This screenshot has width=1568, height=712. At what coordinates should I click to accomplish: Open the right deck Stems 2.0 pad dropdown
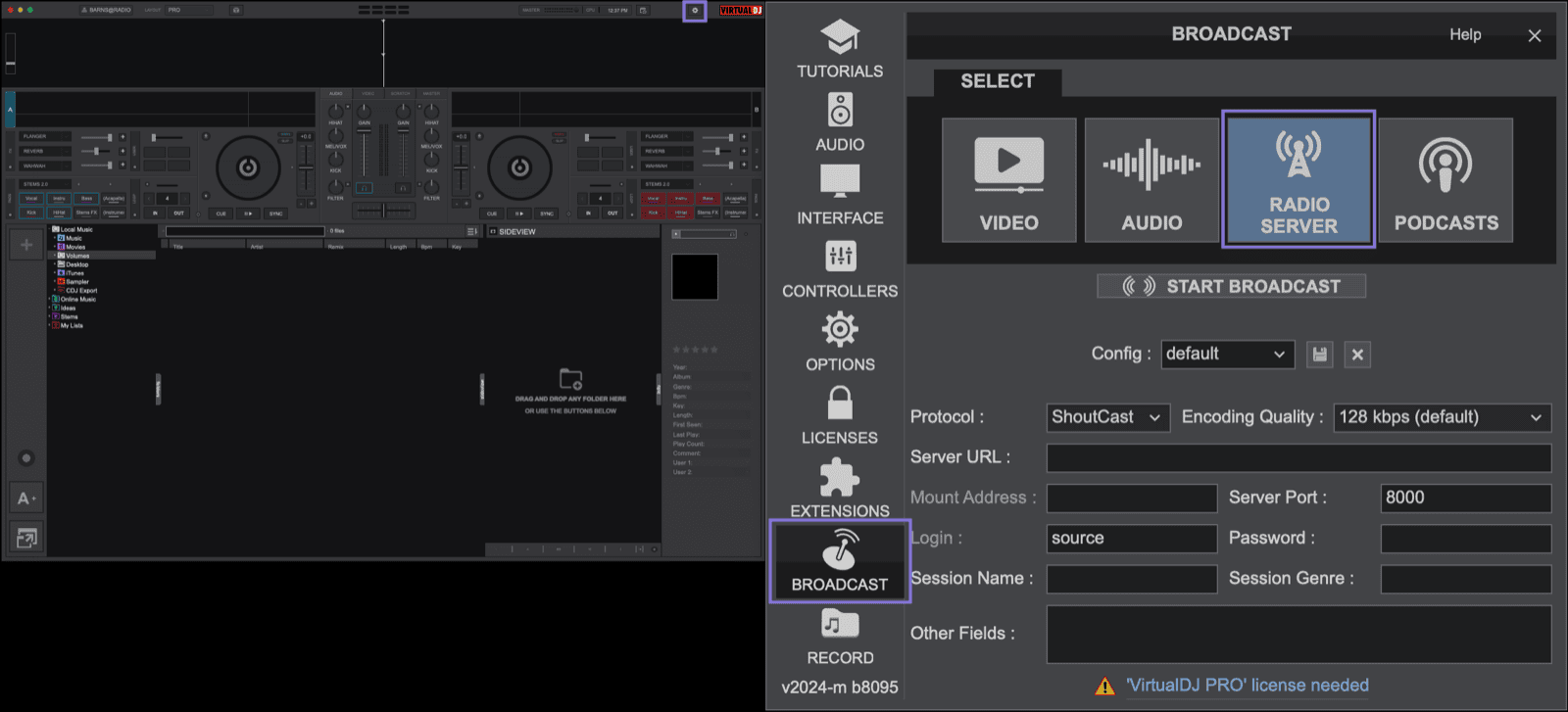666,184
